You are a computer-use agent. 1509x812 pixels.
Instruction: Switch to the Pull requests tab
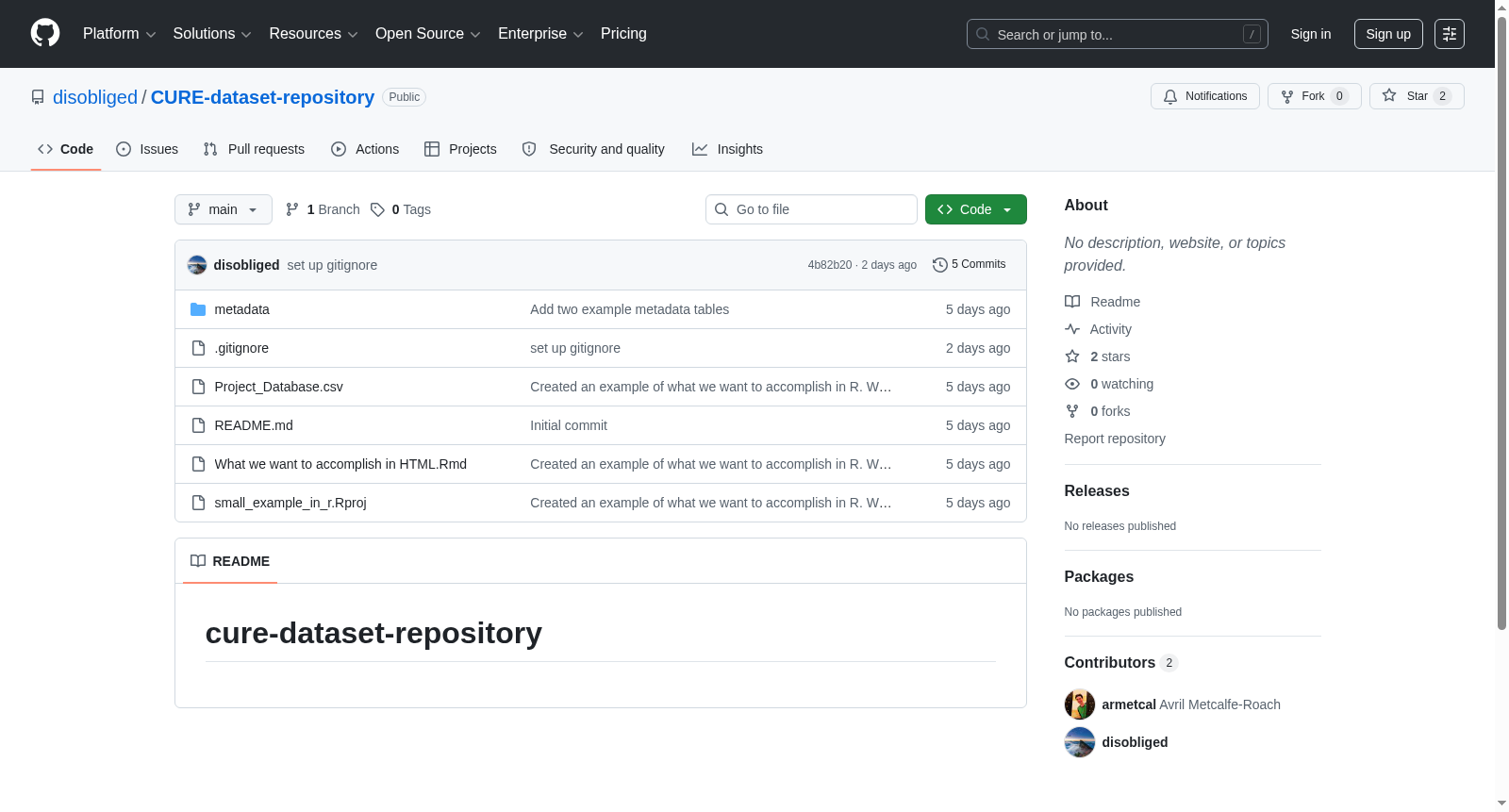[254, 149]
